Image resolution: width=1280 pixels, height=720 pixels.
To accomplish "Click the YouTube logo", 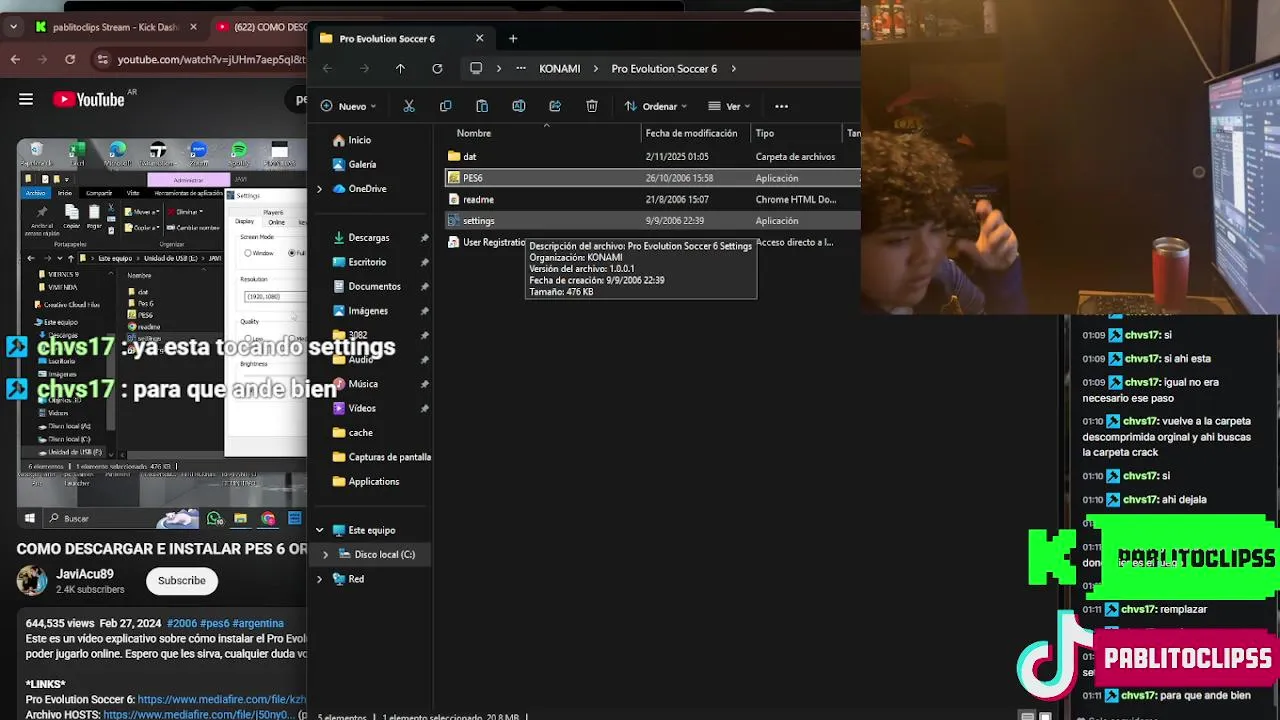I will tap(89, 99).
